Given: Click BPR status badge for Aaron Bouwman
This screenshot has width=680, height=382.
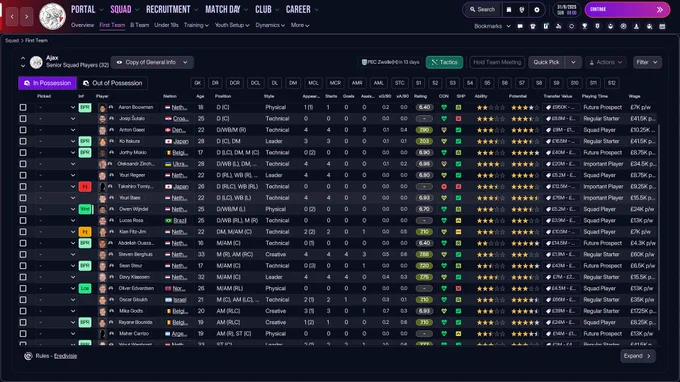Looking at the screenshot, I should point(85,107).
